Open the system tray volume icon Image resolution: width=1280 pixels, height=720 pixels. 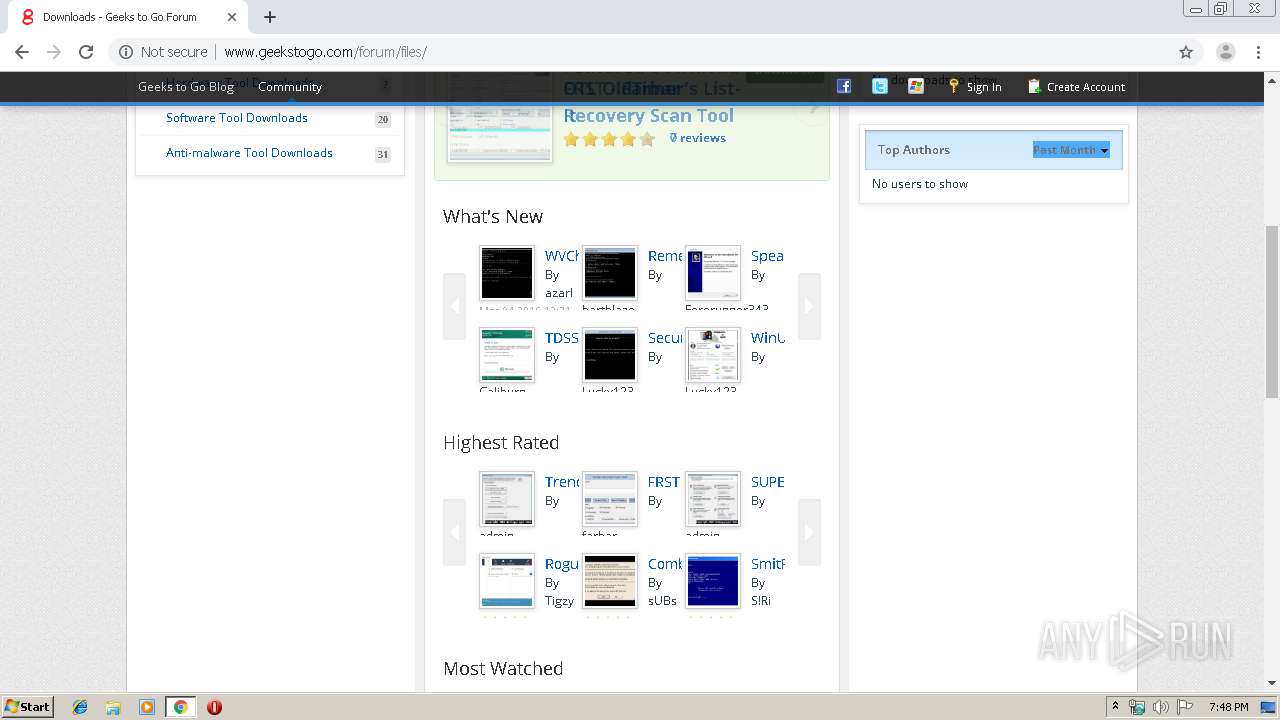[x=1160, y=707]
